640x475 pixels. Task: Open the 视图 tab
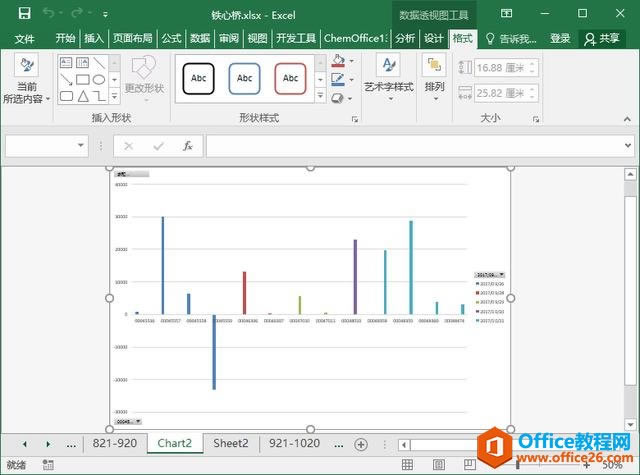coord(258,39)
